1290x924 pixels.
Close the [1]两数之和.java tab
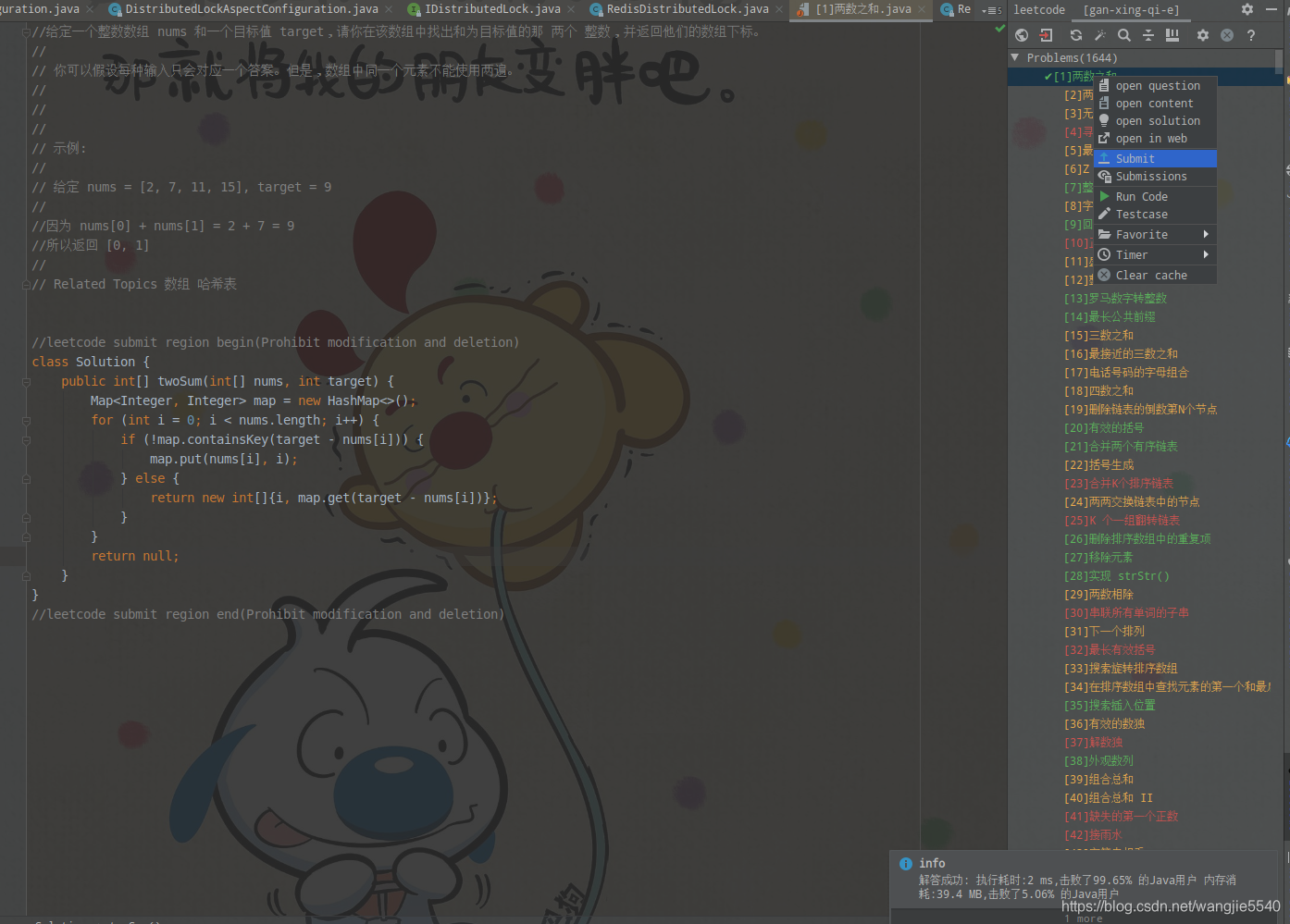pos(922,9)
